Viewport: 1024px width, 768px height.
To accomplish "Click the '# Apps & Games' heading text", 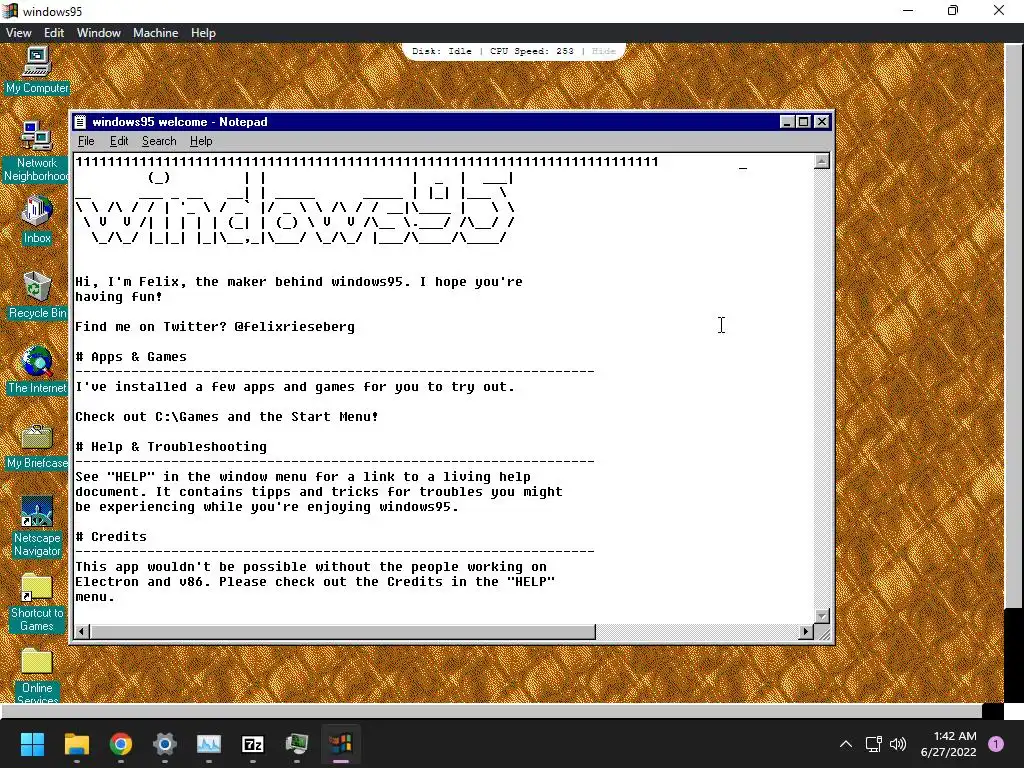I will (x=131, y=357).
